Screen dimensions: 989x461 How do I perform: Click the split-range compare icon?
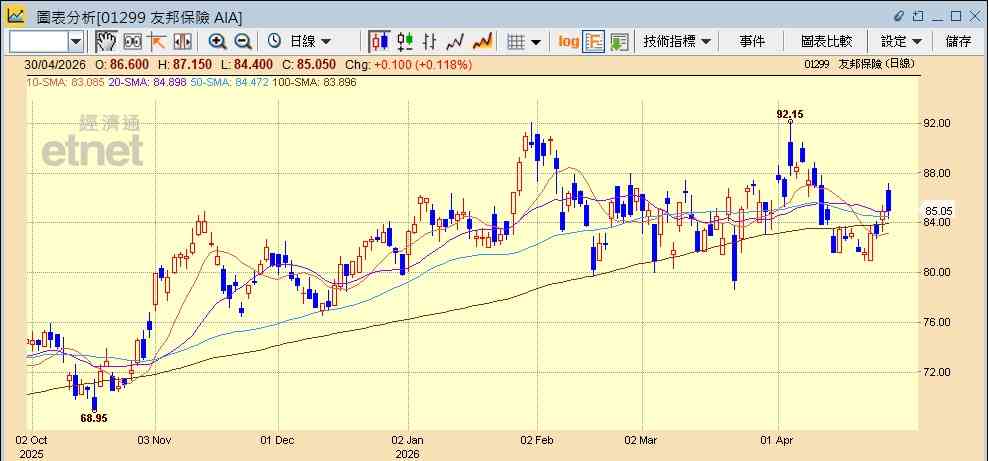tap(182, 42)
